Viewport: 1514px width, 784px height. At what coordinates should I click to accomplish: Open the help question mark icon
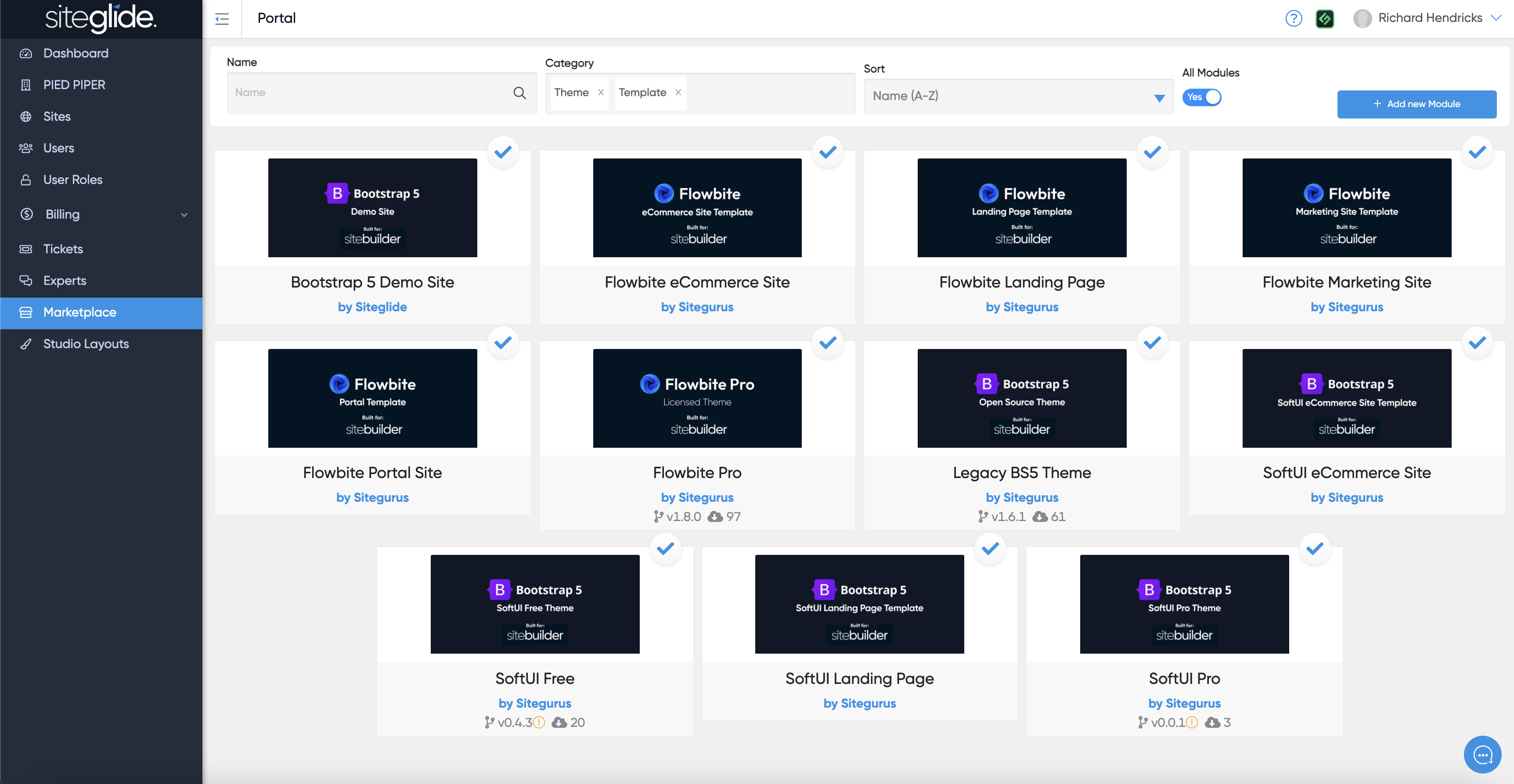pyautogui.click(x=1293, y=19)
